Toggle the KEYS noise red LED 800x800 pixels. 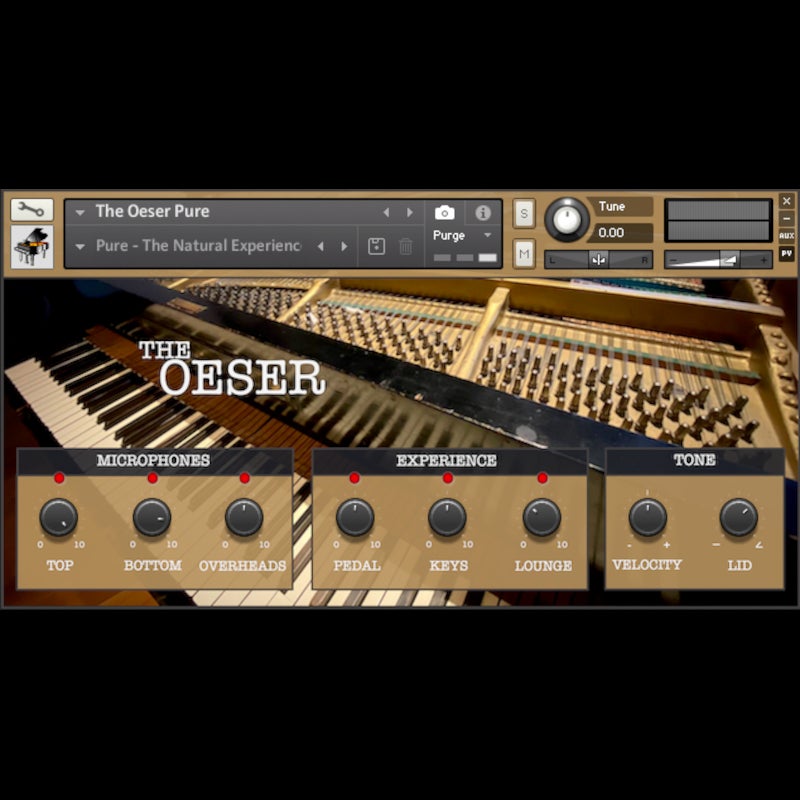point(447,478)
